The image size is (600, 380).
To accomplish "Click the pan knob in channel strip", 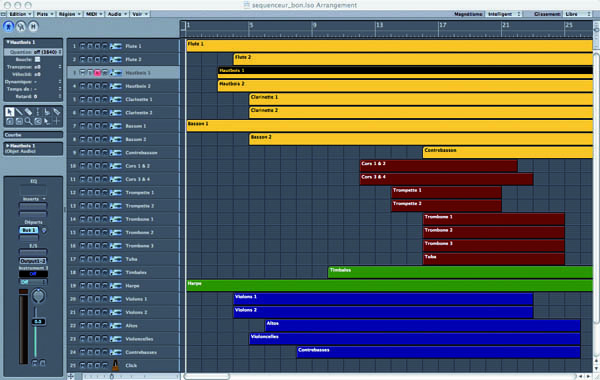I will point(38,296).
